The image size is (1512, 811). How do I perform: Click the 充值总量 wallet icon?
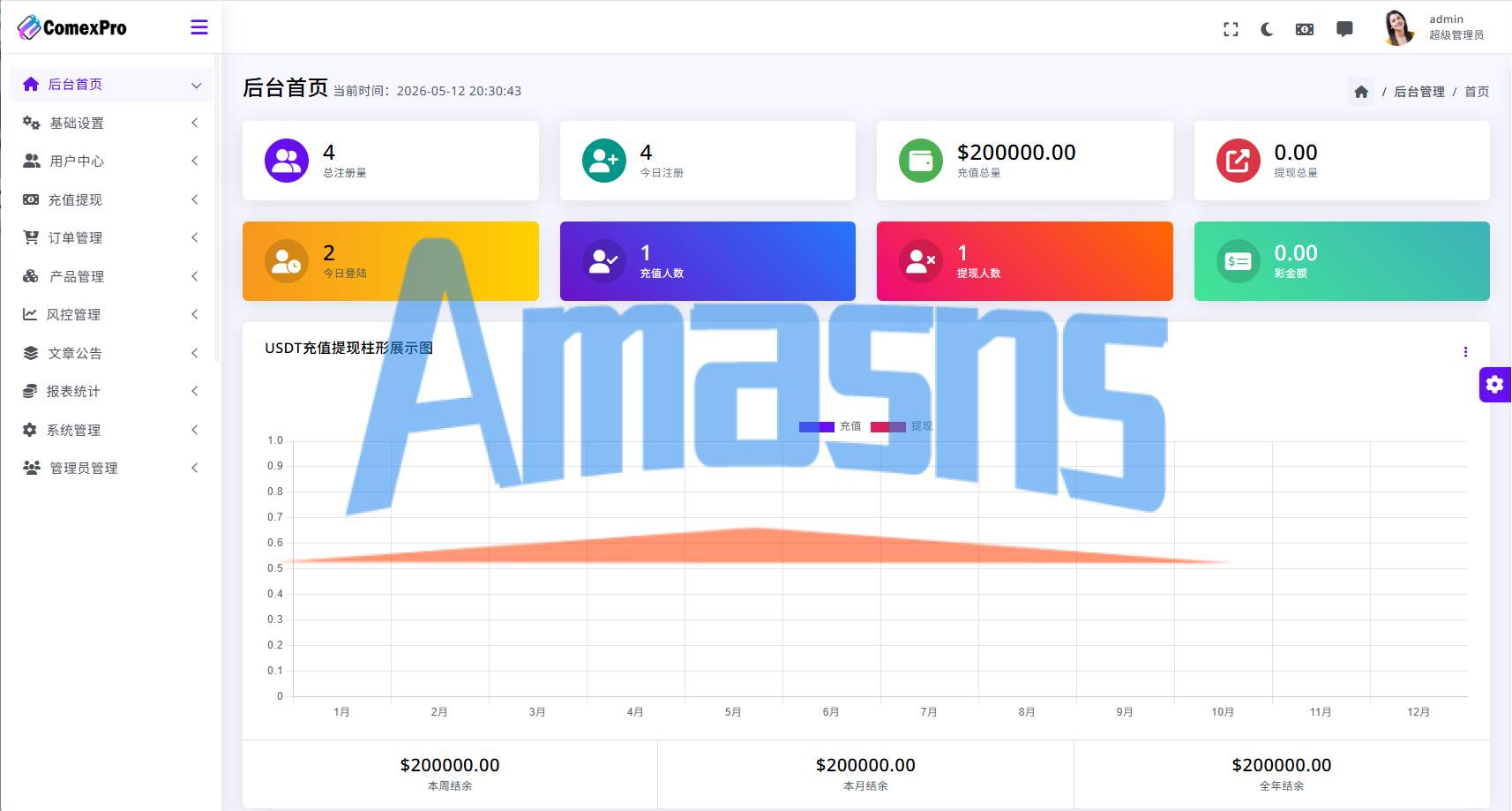(x=921, y=161)
